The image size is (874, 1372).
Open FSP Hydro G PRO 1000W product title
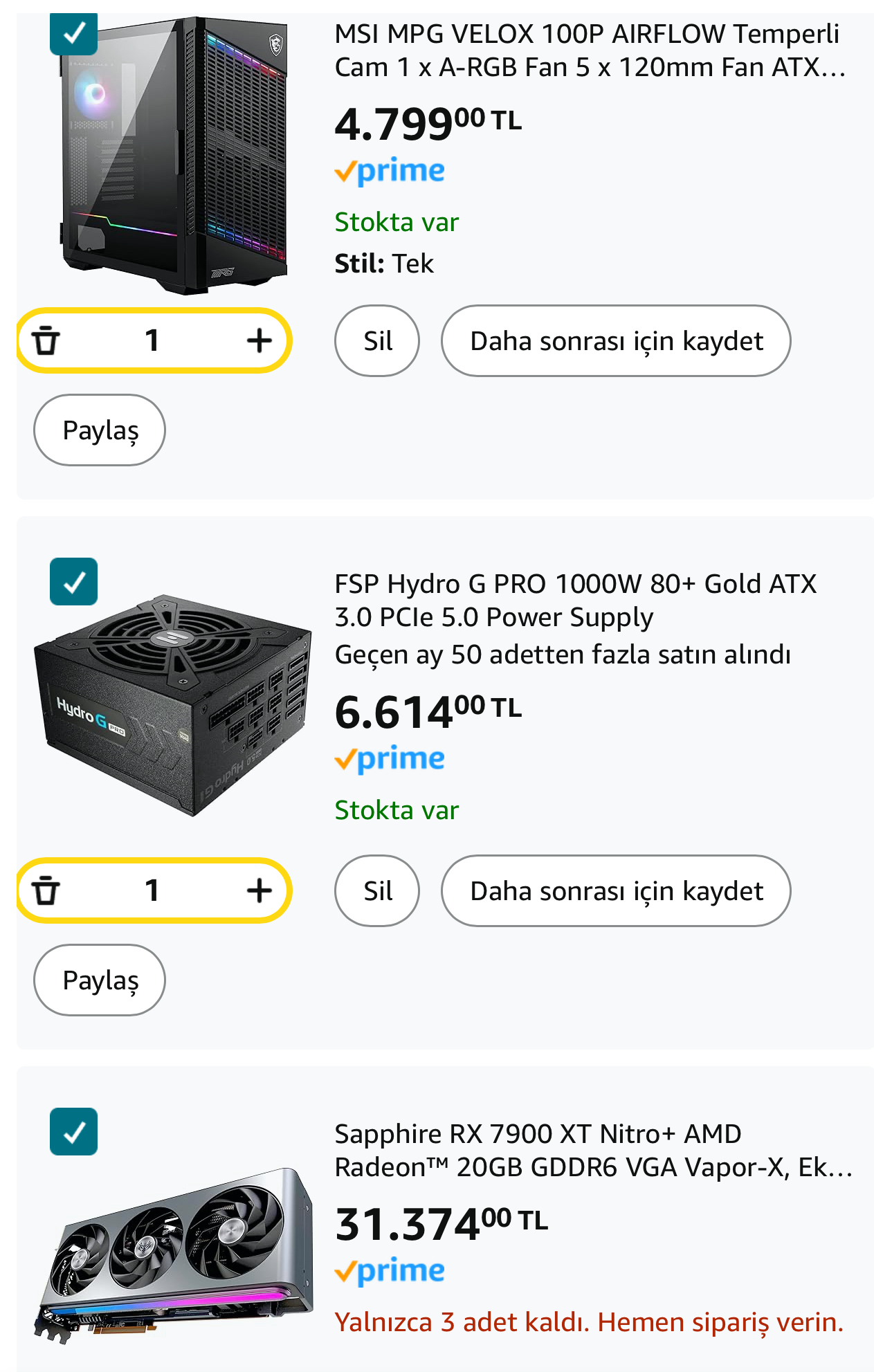576,601
